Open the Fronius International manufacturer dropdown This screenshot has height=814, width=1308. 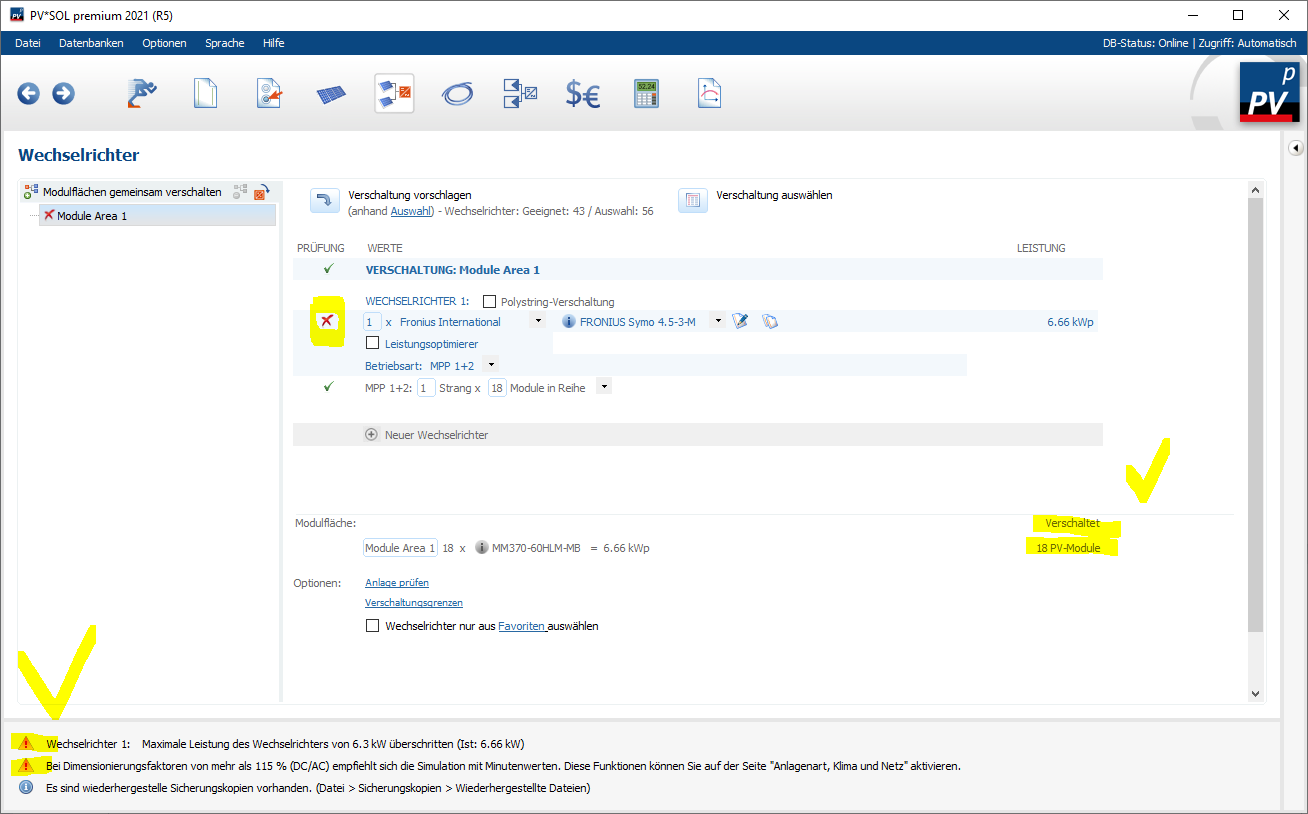[x=538, y=321]
